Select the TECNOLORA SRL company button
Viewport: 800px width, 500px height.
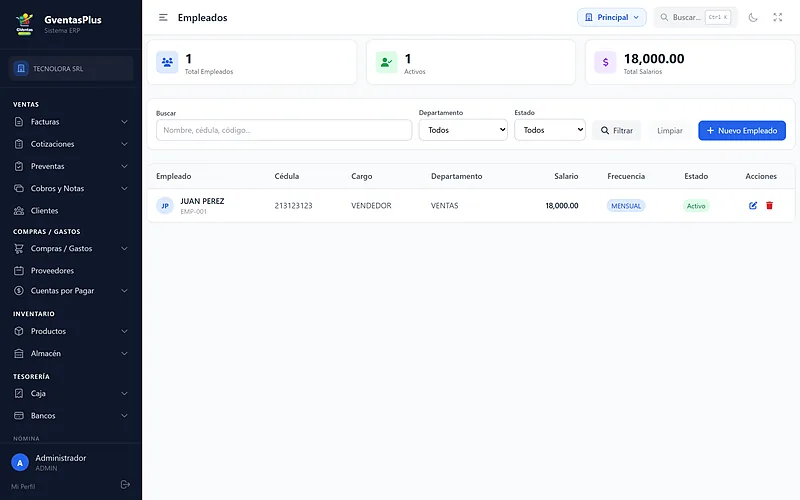coord(71,68)
